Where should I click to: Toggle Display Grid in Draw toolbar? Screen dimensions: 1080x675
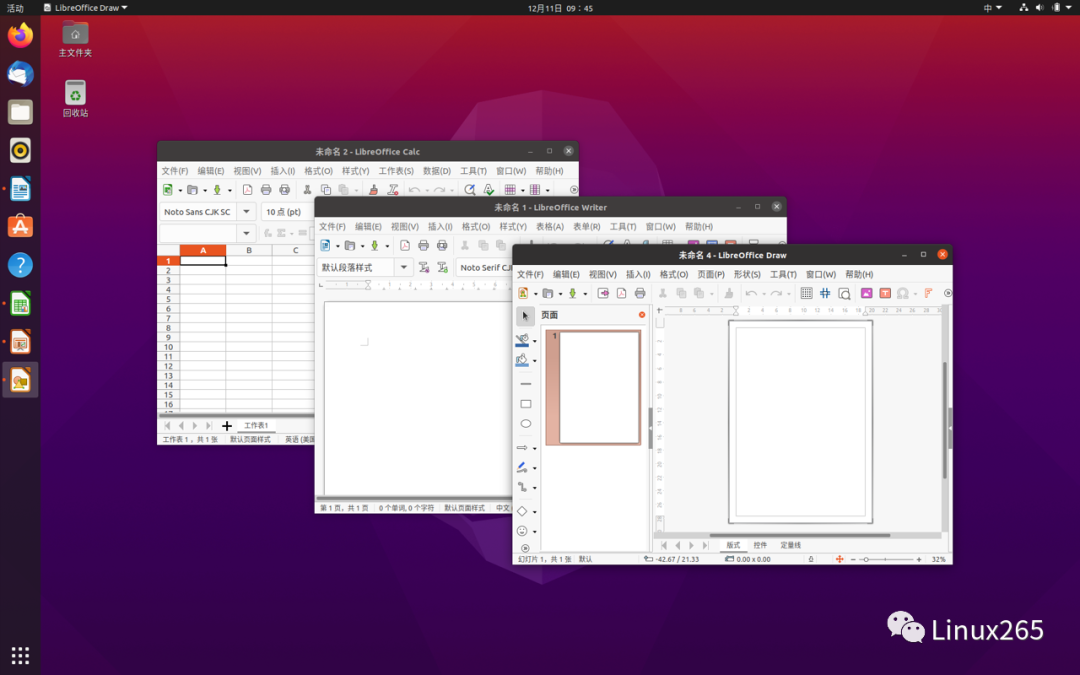point(807,293)
